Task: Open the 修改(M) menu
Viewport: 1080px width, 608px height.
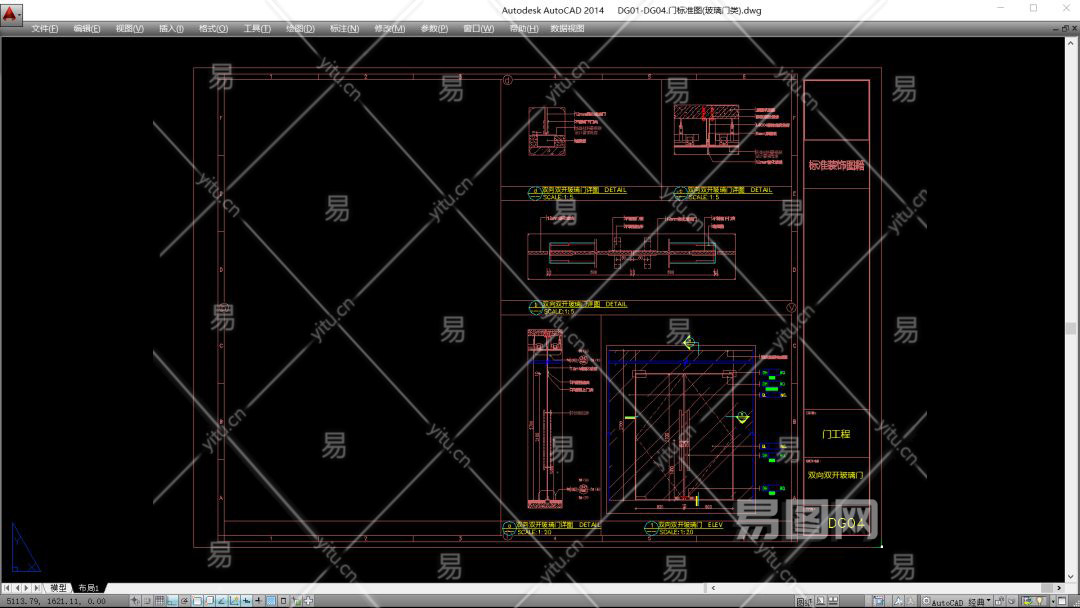Action: point(390,28)
